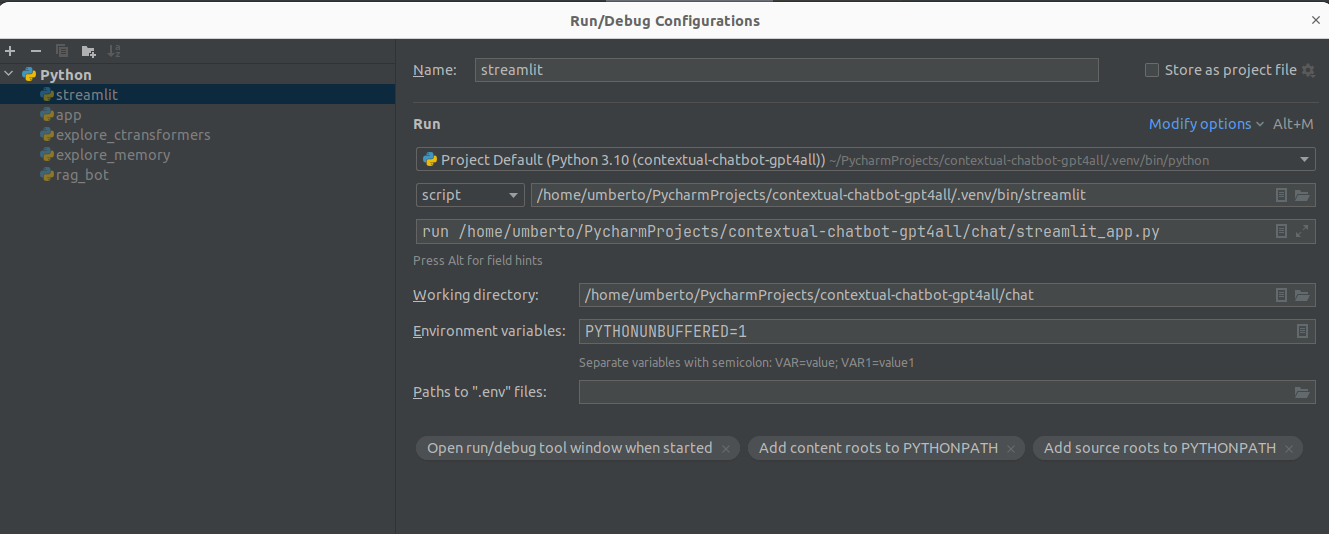This screenshot has width=1329, height=534.
Task: Browse for .env files folder icon
Action: pos(1302,392)
